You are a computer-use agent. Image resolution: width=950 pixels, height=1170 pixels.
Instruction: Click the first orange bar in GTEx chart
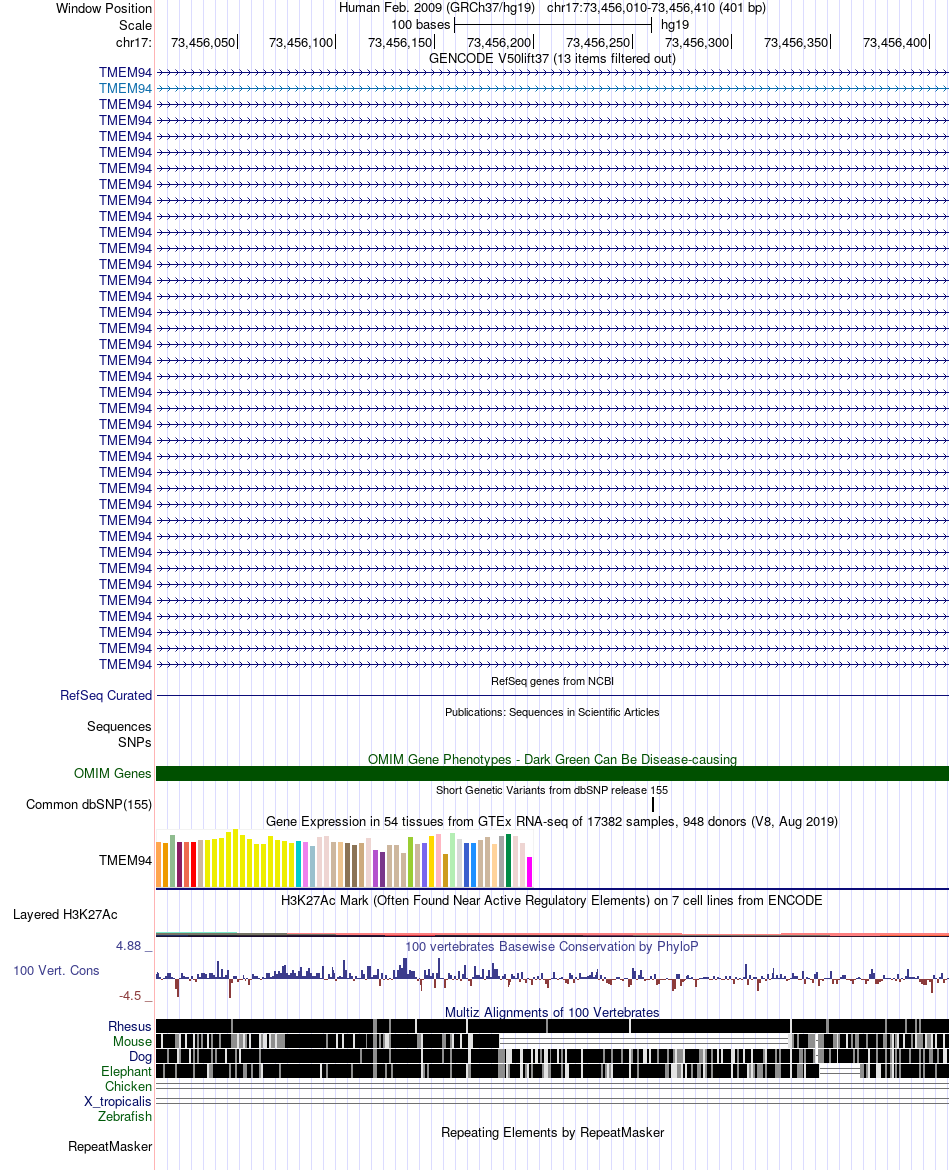pyautogui.click(x=159, y=864)
